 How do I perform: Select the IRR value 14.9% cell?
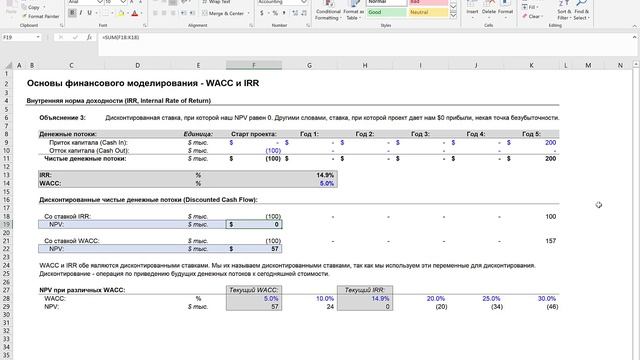[309, 175]
